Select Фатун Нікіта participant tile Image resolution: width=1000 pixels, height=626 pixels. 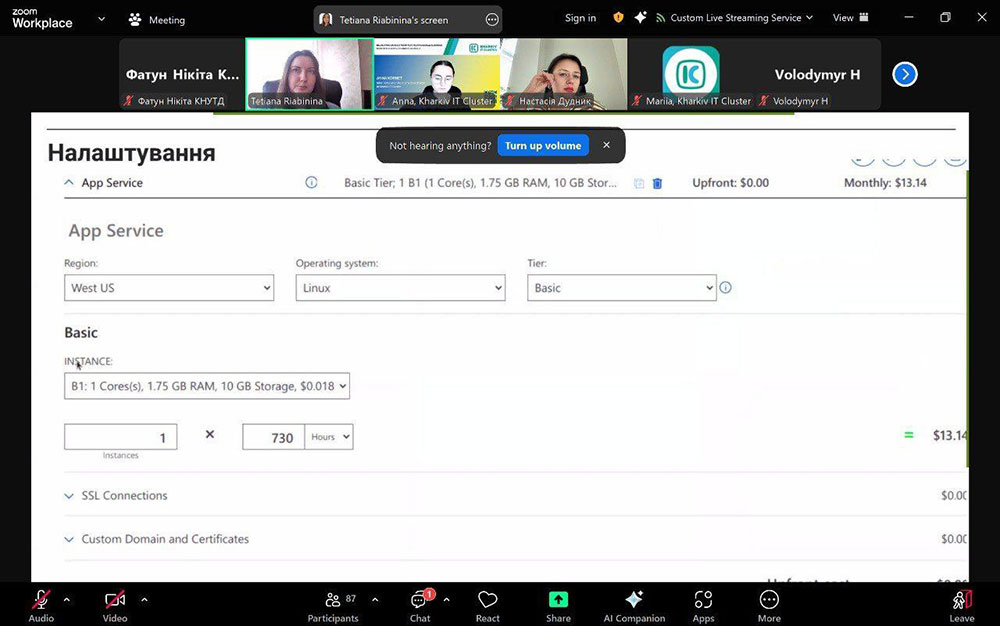point(182,74)
